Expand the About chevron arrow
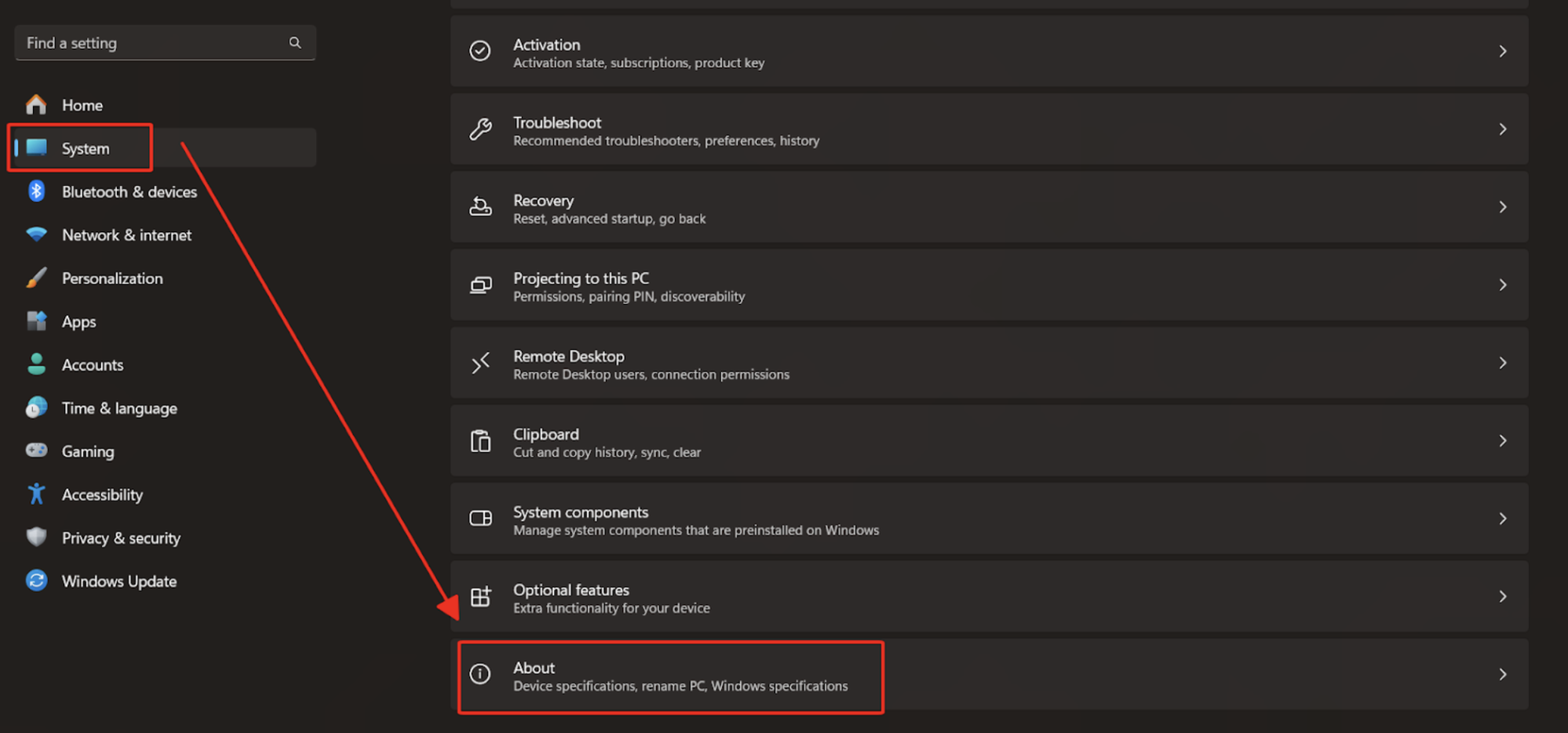 pyautogui.click(x=1502, y=675)
